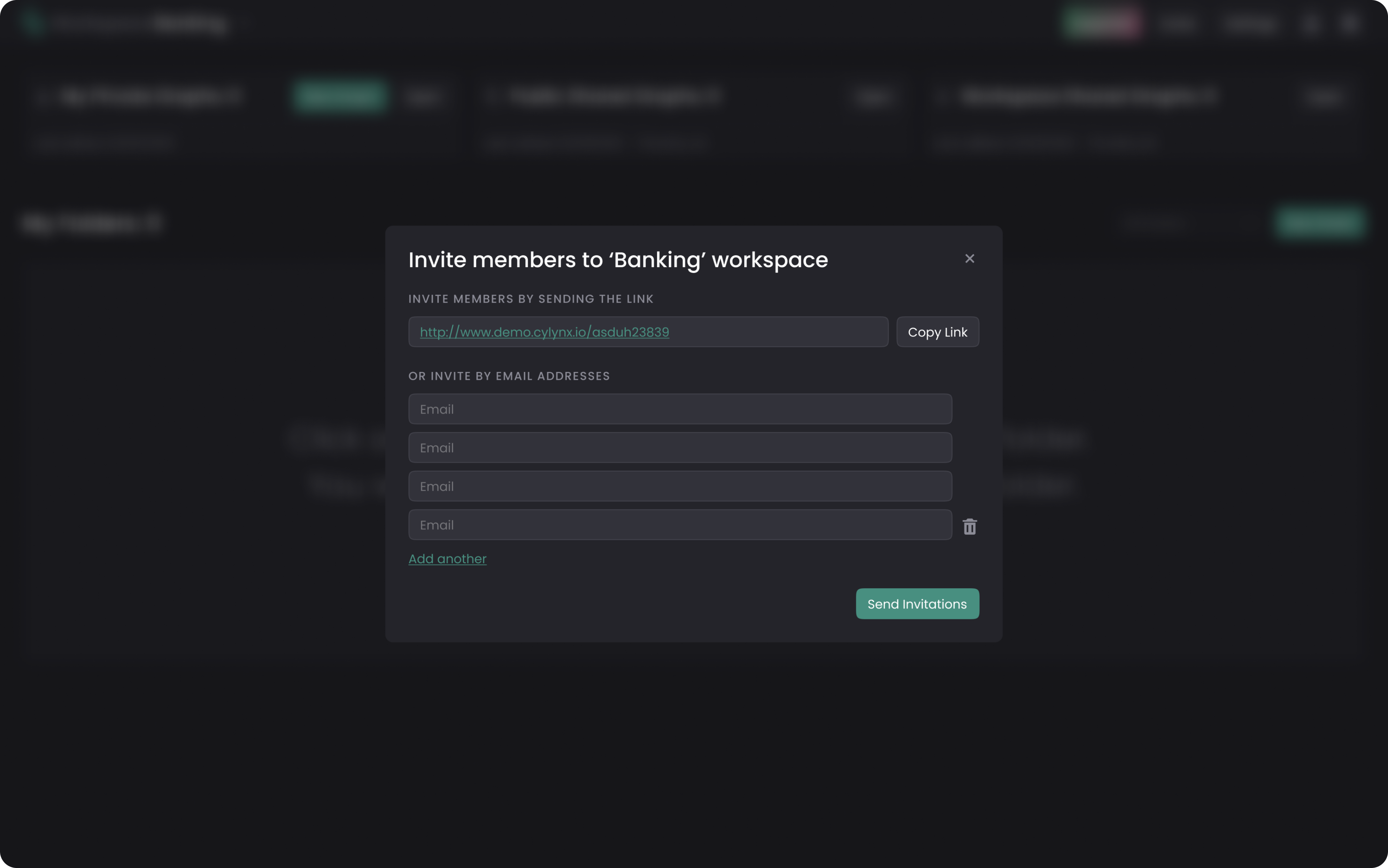Screen dimensions: 1388x868
Task: Click the Send Invitations button
Action: tap(917, 603)
